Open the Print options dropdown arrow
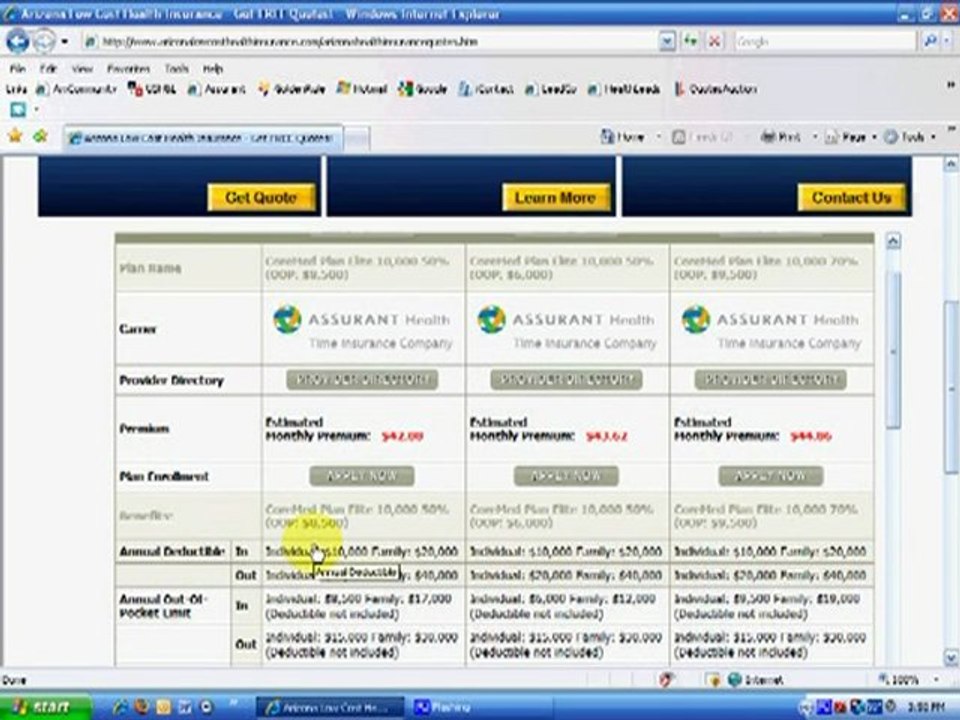The height and width of the screenshot is (720, 960). coord(815,137)
